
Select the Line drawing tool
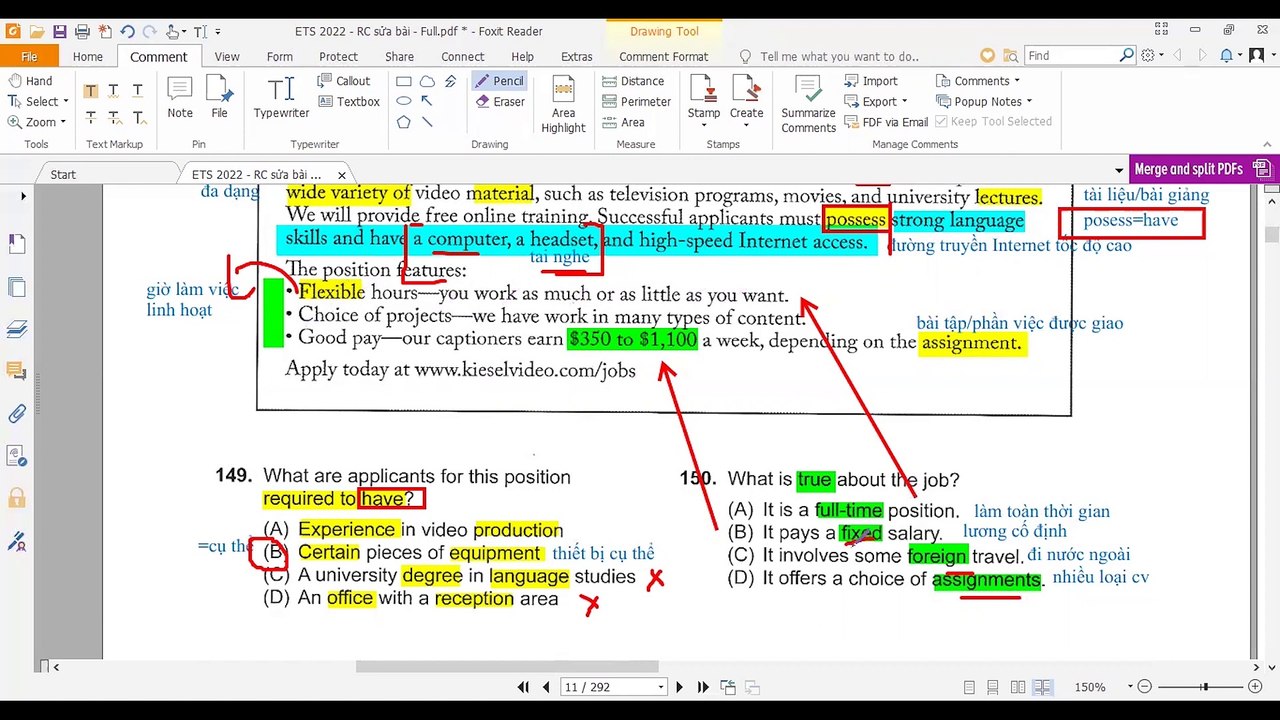[427, 122]
